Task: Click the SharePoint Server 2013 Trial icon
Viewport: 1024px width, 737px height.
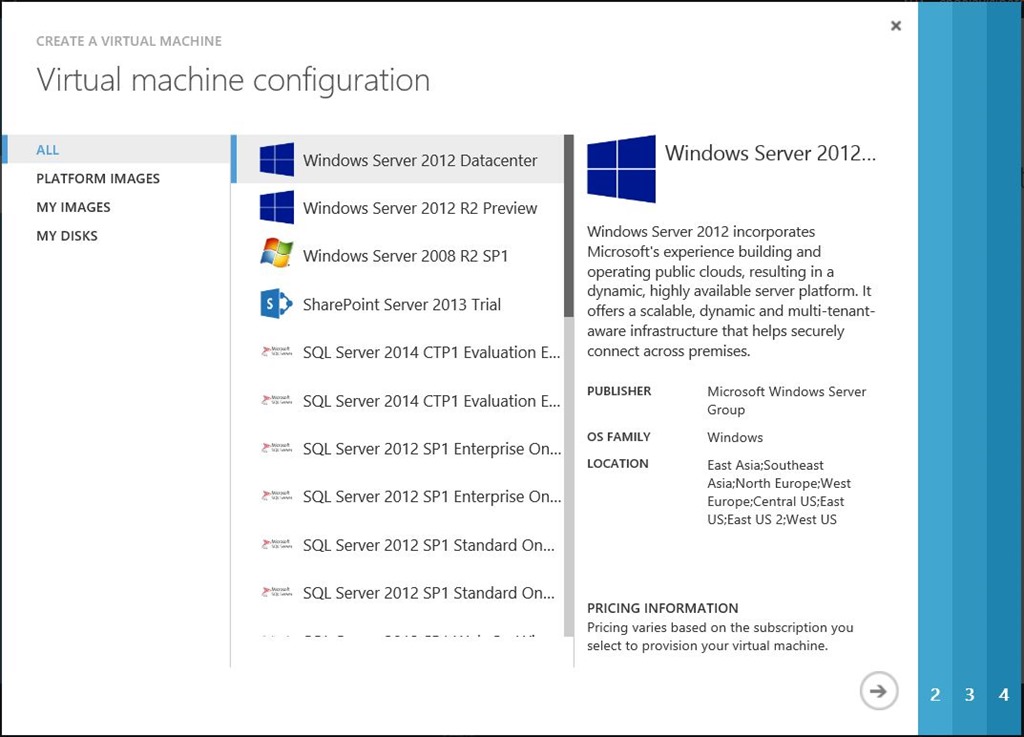Action: 276,304
